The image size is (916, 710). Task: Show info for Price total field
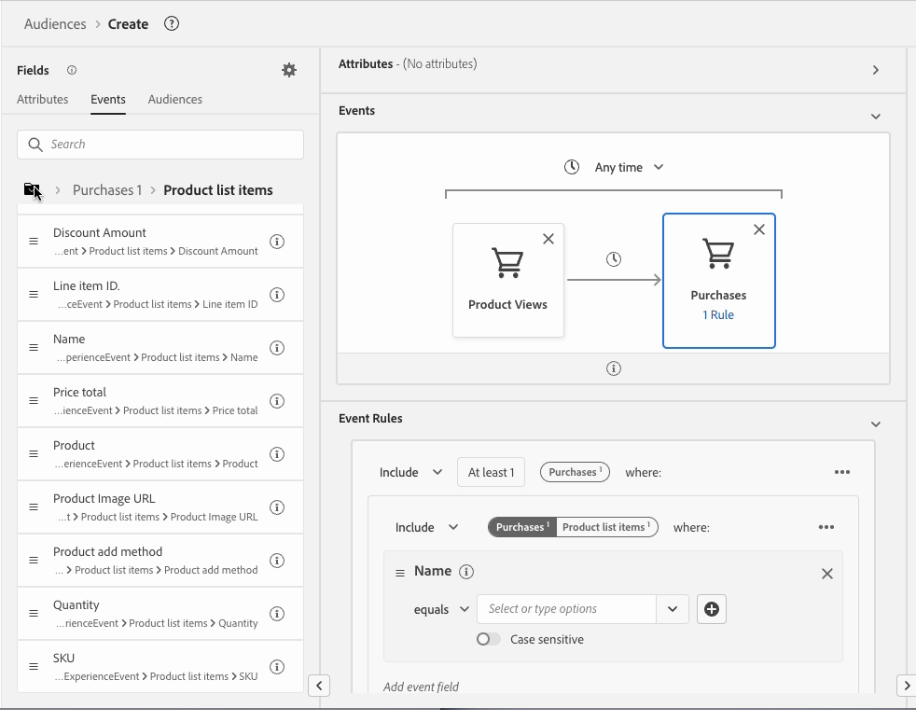277,401
